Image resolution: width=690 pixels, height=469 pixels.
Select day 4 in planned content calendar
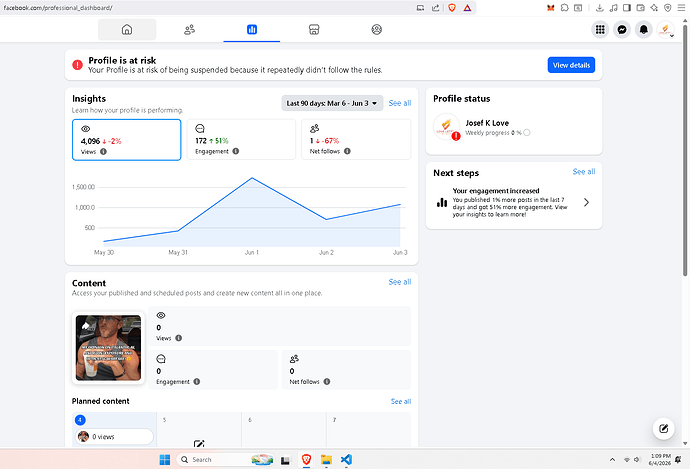pyautogui.click(x=80, y=420)
